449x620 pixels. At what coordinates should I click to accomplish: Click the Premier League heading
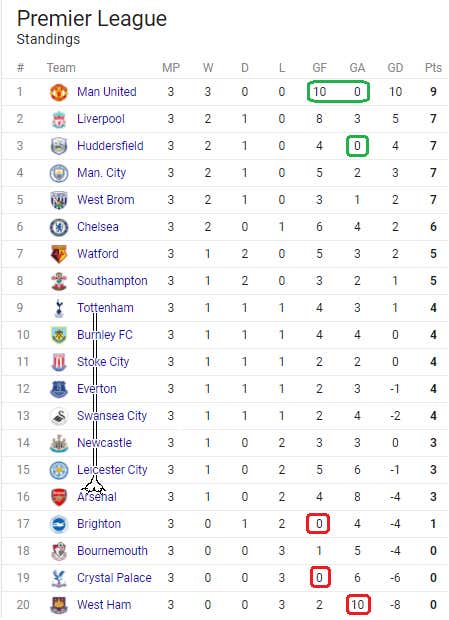click(x=92, y=19)
